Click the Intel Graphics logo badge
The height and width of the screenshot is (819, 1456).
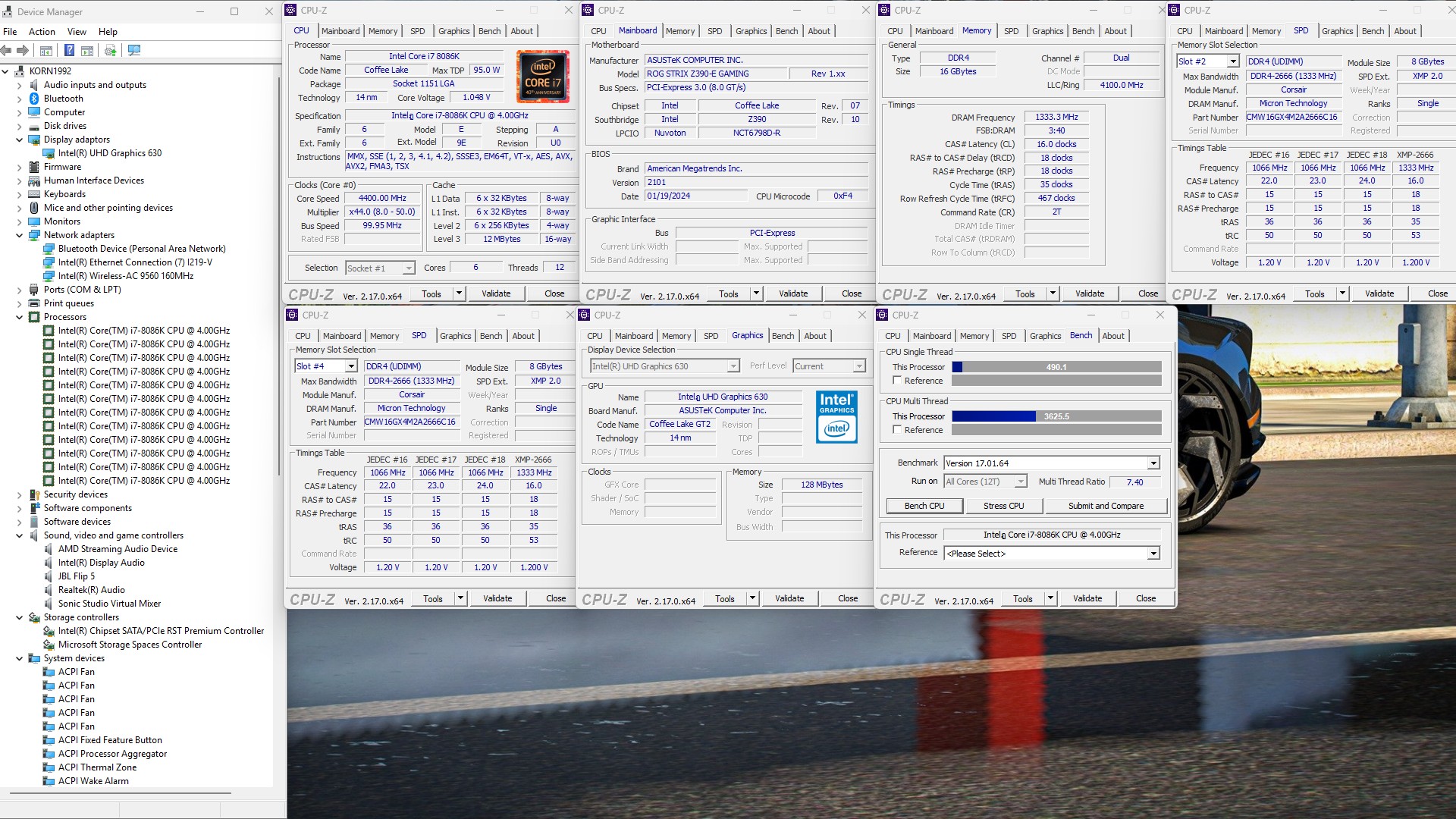tap(836, 416)
